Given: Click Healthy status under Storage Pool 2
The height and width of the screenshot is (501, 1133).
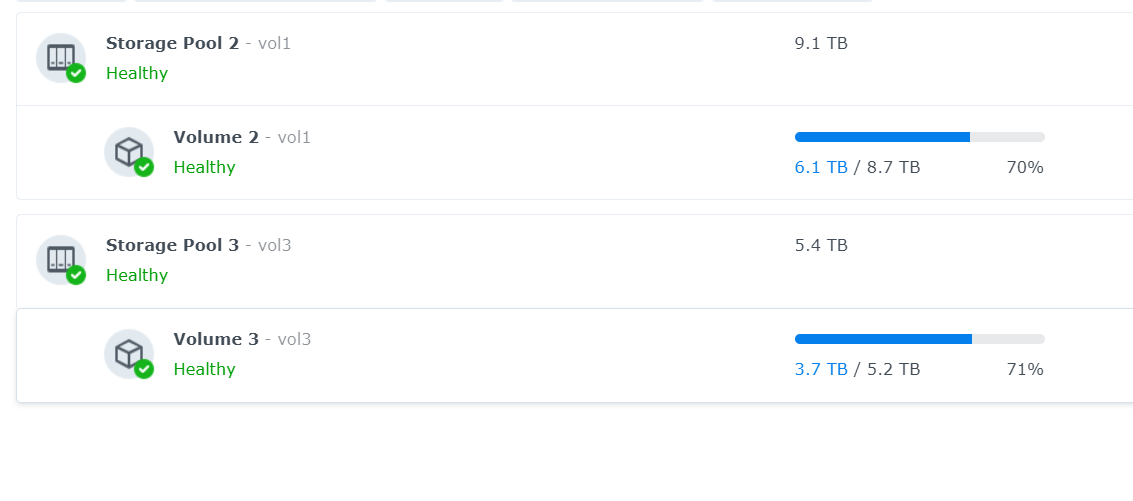Looking at the screenshot, I should click(x=137, y=73).
